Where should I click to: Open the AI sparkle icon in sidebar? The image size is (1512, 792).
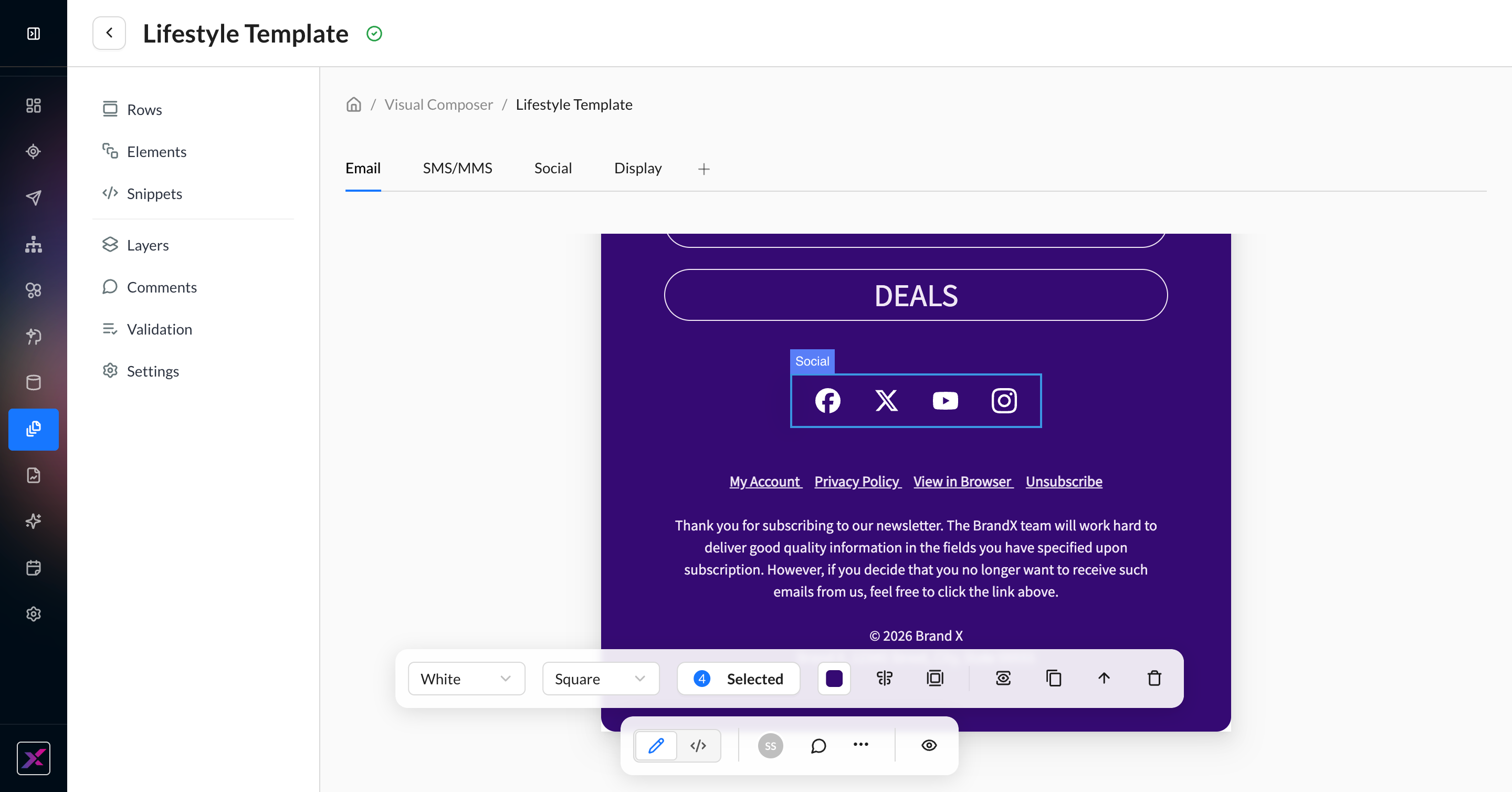[34, 522]
